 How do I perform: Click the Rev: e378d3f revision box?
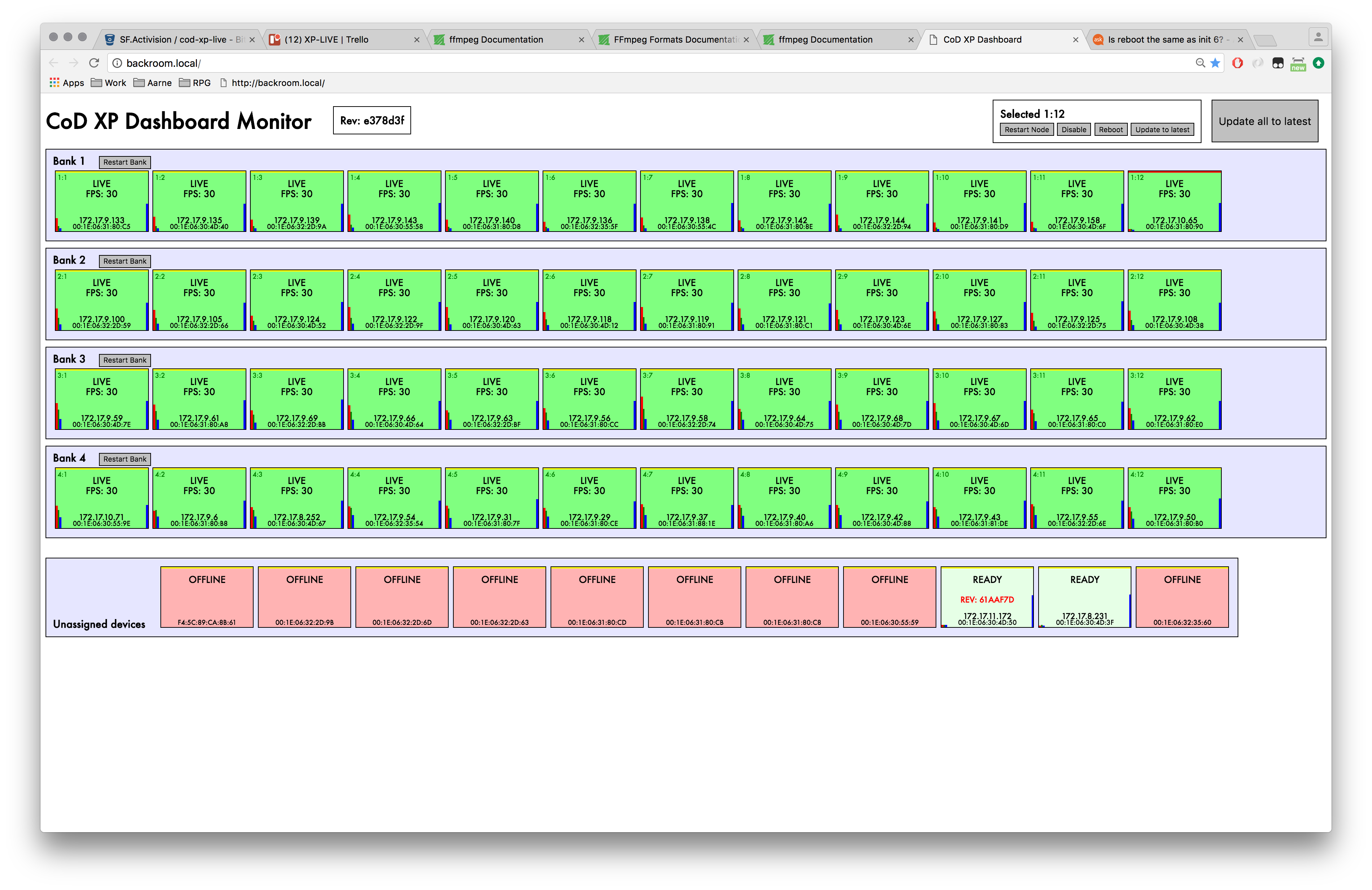click(x=372, y=121)
